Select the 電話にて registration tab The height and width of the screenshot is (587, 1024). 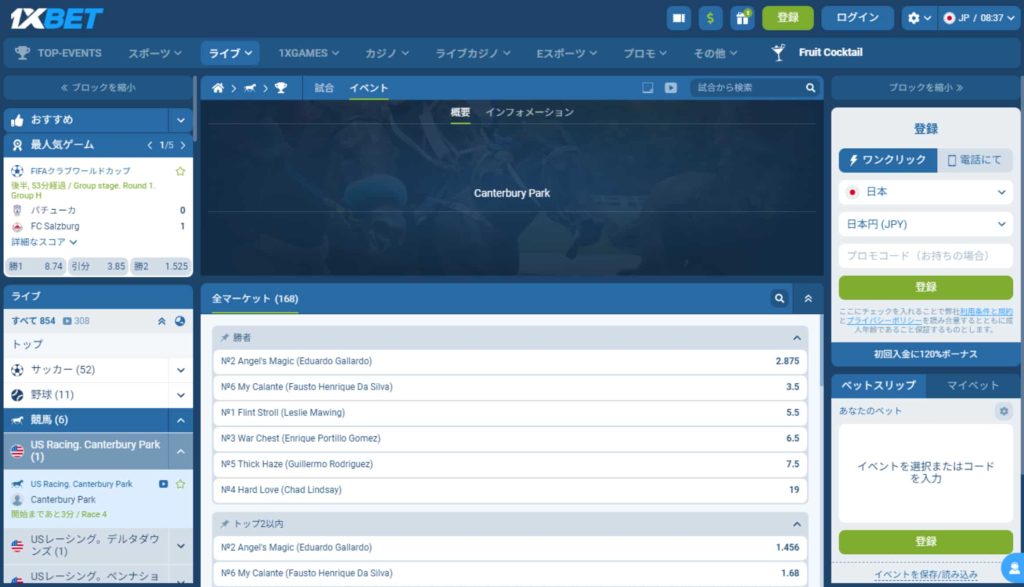(974, 160)
